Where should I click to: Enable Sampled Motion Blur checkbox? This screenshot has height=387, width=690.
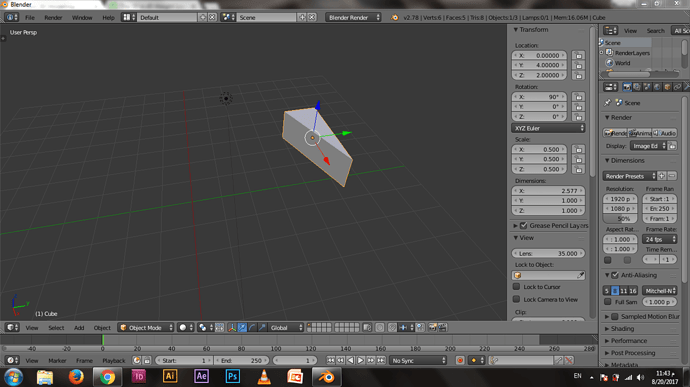click(615, 317)
